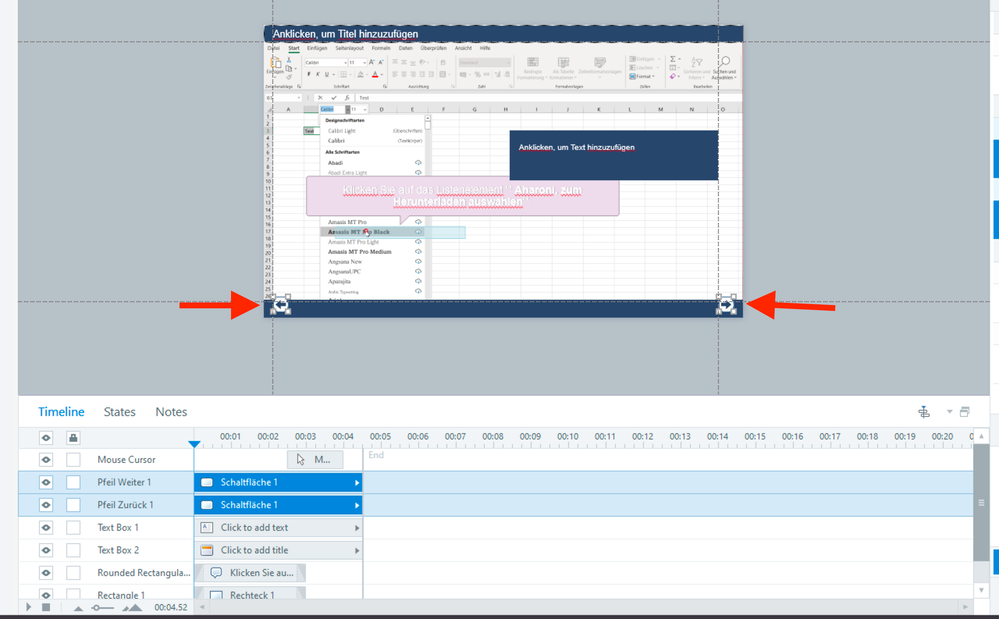Select the 'Rechteck 1' timeline bar
The width and height of the screenshot is (999, 619).
pyautogui.click(x=250, y=594)
